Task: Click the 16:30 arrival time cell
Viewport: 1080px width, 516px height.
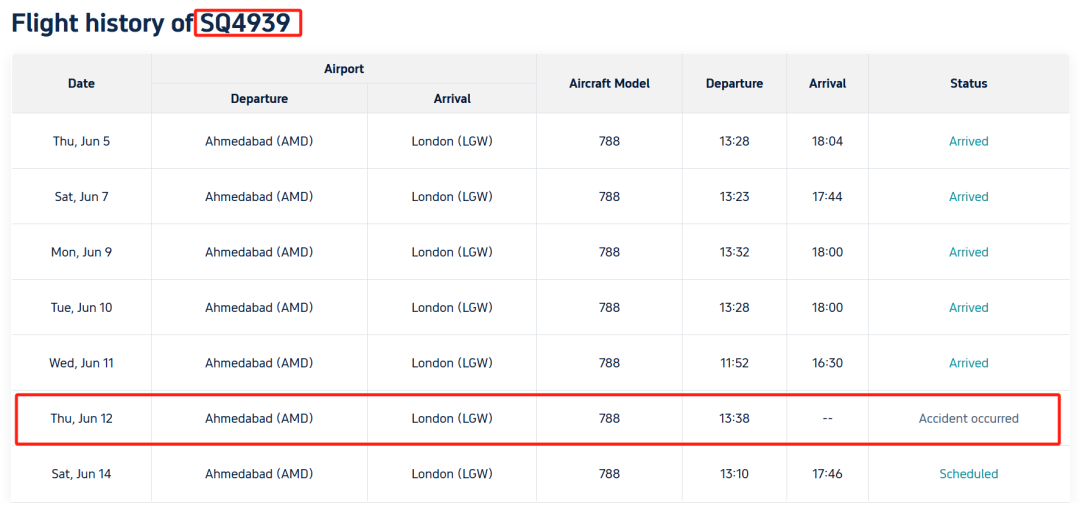Action: 827,364
